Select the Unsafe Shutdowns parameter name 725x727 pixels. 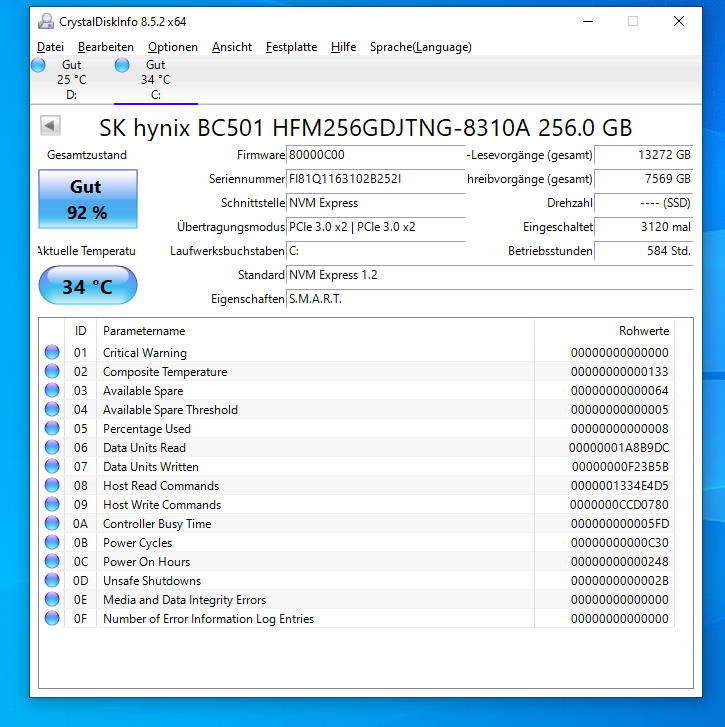(152, 581)
